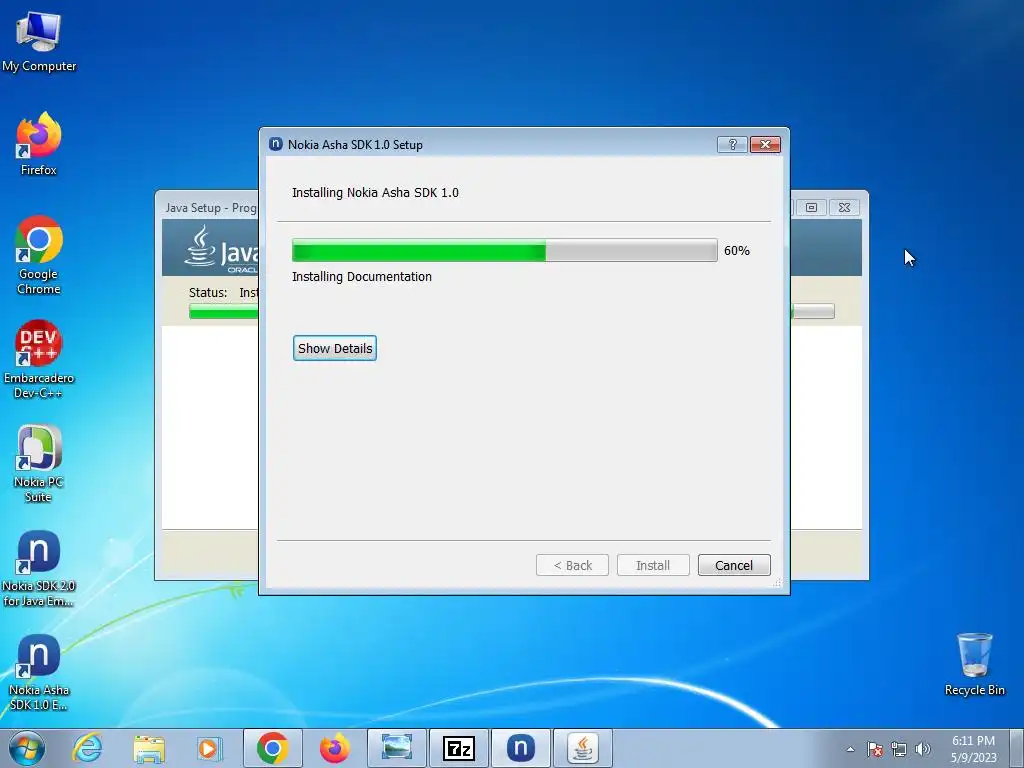Switch to Nokia setup taskbar button
The image size is (1024, 768).
coord(520,748)
